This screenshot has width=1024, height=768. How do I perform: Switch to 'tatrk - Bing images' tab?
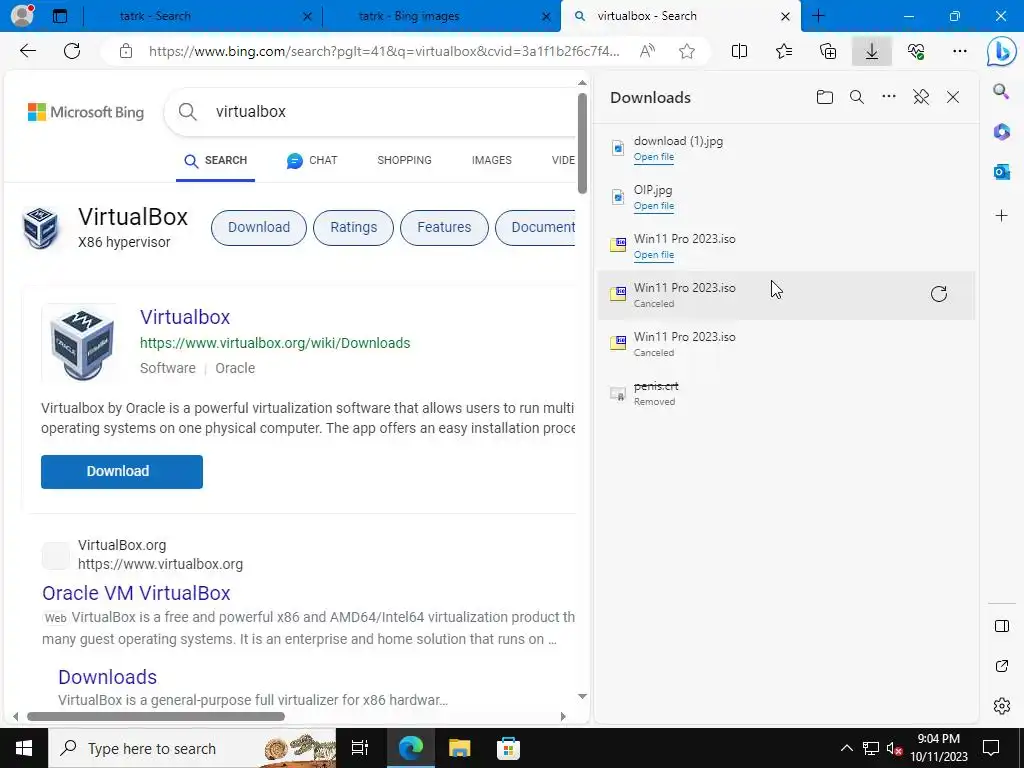pos(441,16)
